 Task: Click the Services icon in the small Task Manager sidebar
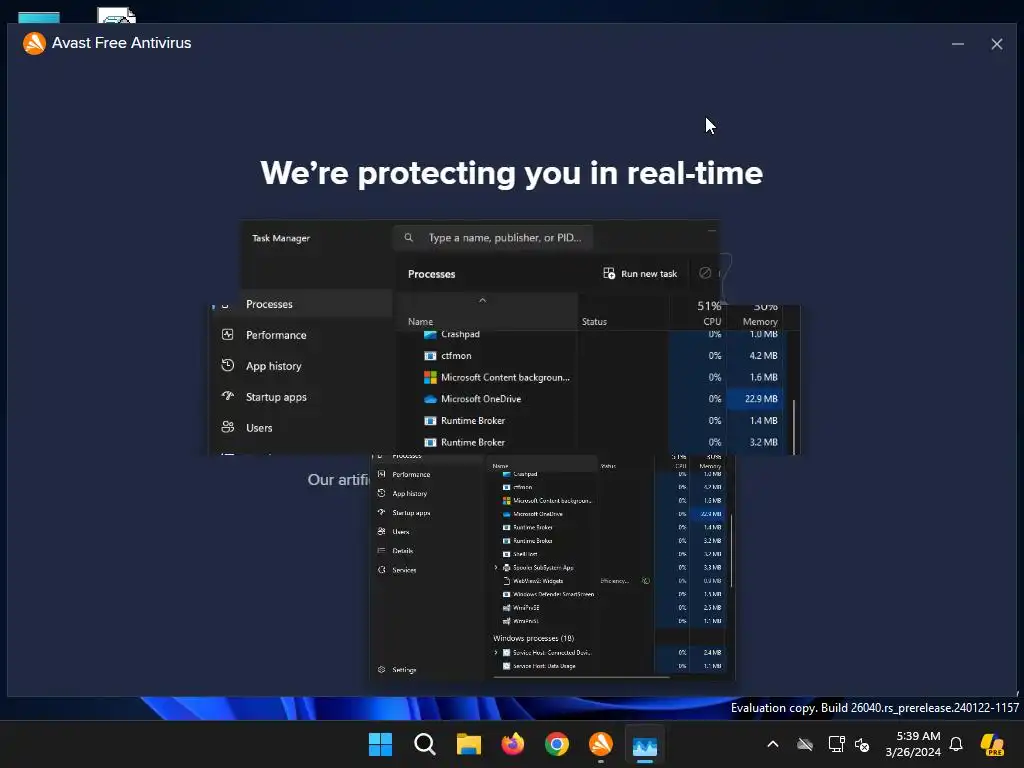pyautogui.click(x=381, y=569)
